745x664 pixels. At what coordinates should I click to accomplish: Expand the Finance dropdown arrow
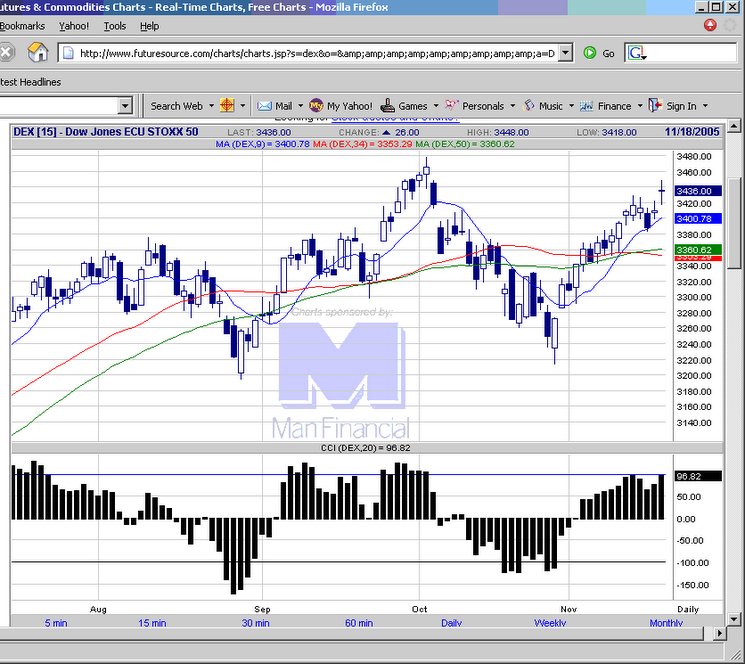[x=640, y=106]
